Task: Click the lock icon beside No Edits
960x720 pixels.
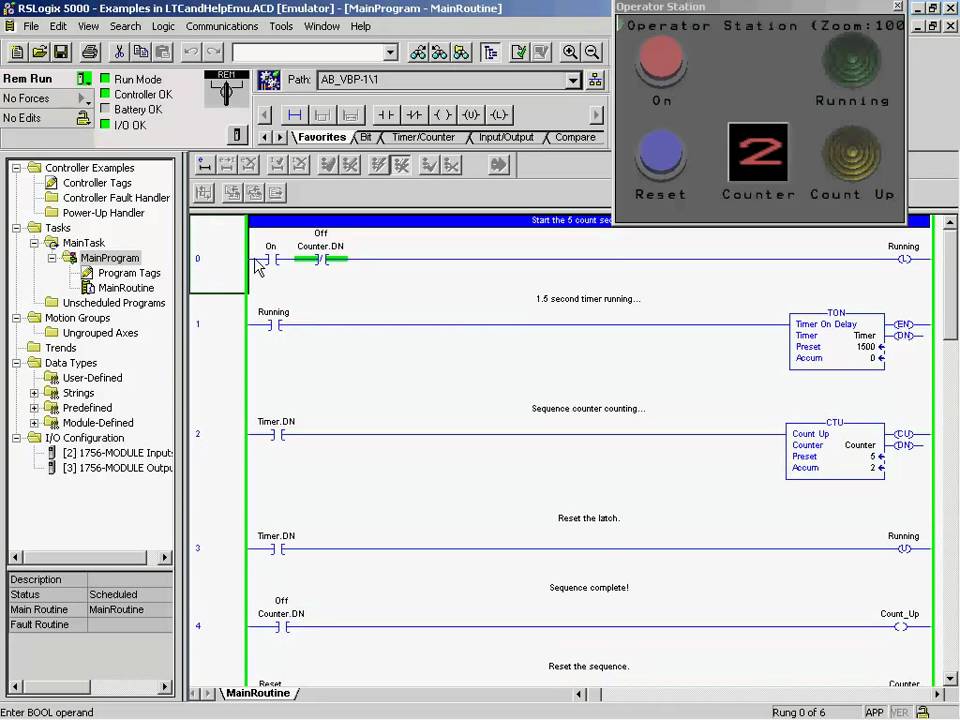Action: tap(83, 118)
